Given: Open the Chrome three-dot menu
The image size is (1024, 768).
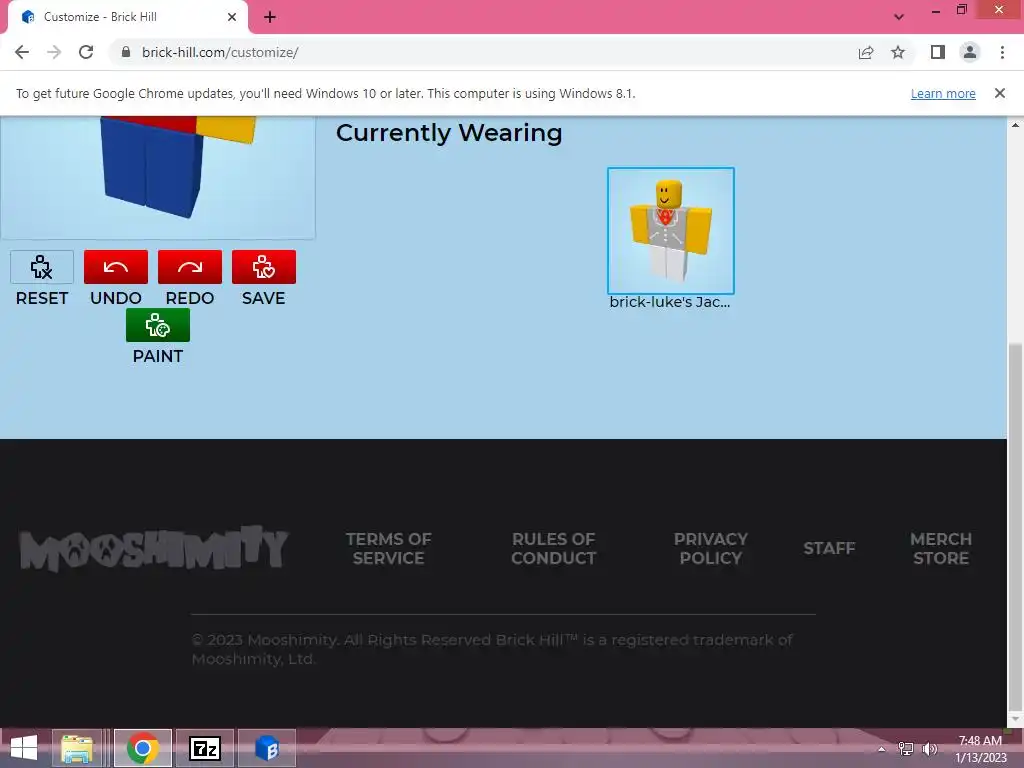Looking at the screenshot, I should click(x=1002, y=52).
